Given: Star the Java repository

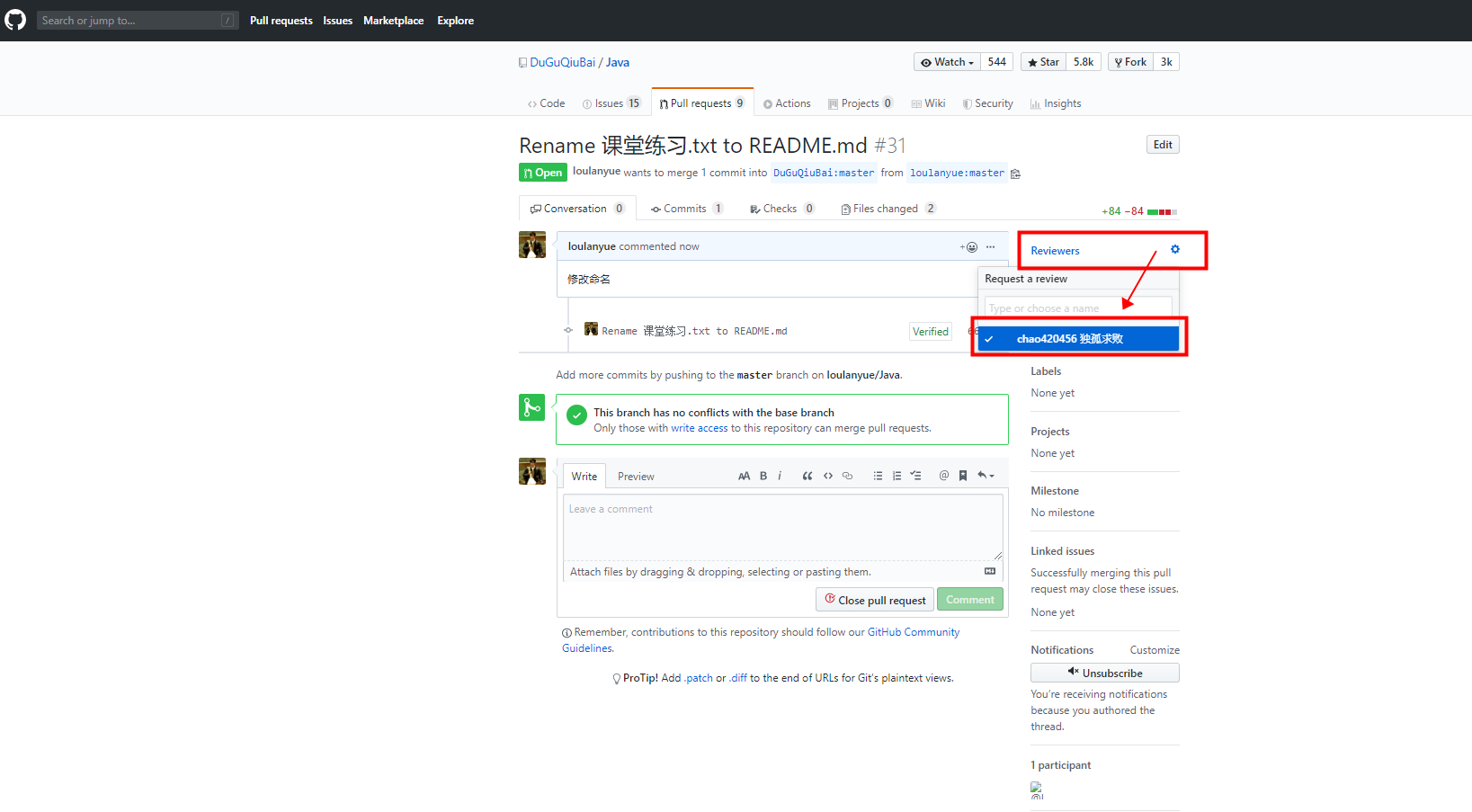Looking at the screenshot, I should pos(1043,62).
